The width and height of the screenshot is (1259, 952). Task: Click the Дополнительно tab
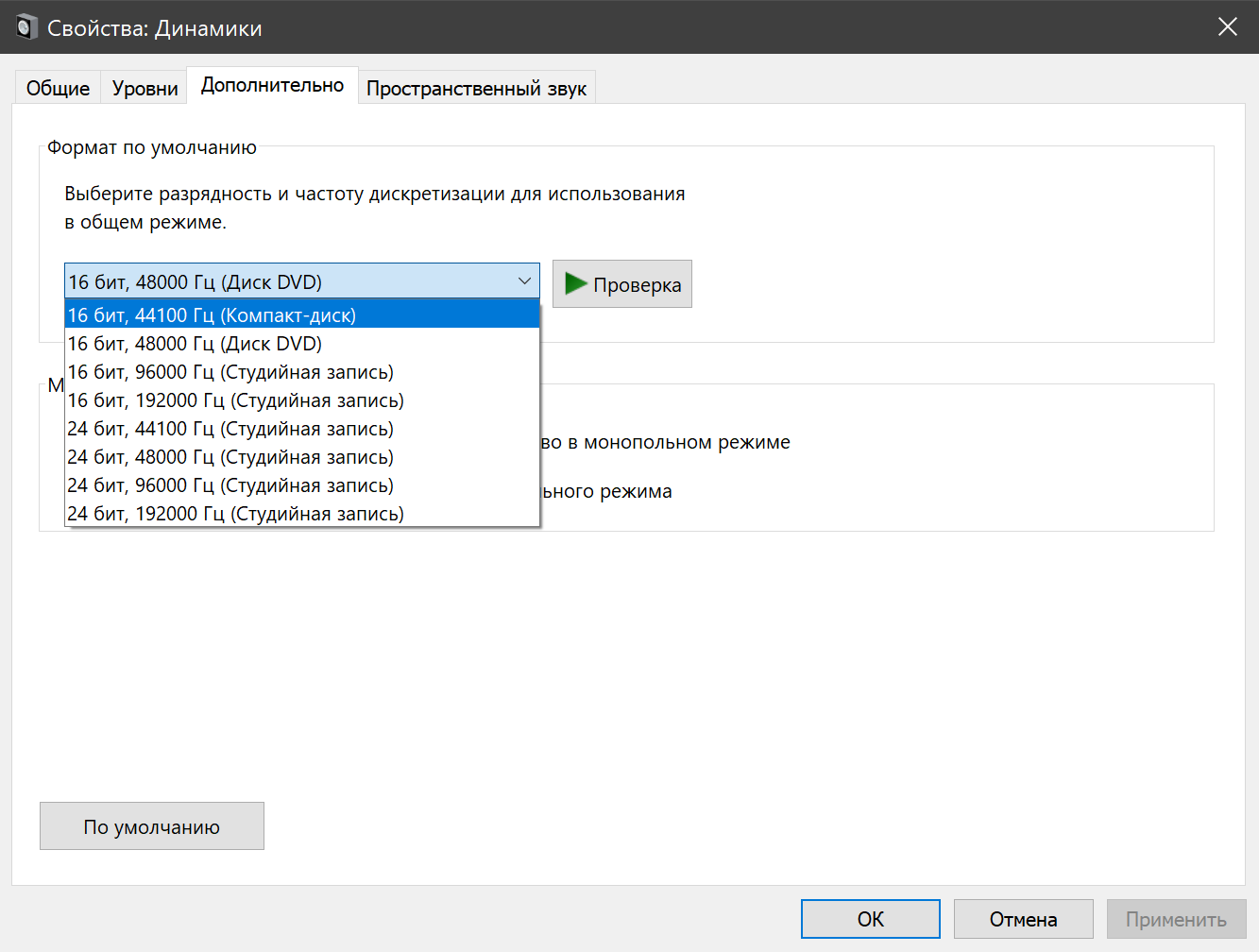coord(272,85)
